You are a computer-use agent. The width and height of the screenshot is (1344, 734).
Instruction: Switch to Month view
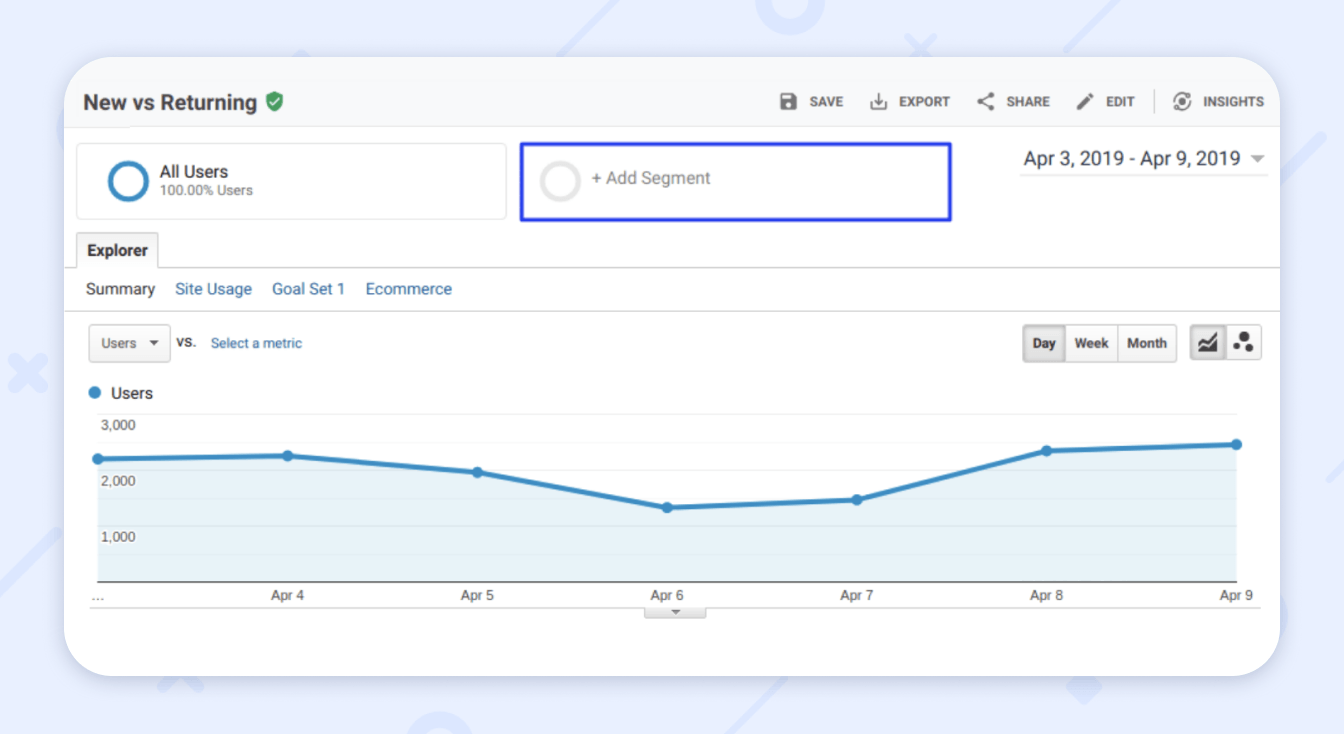point(1146,343)
